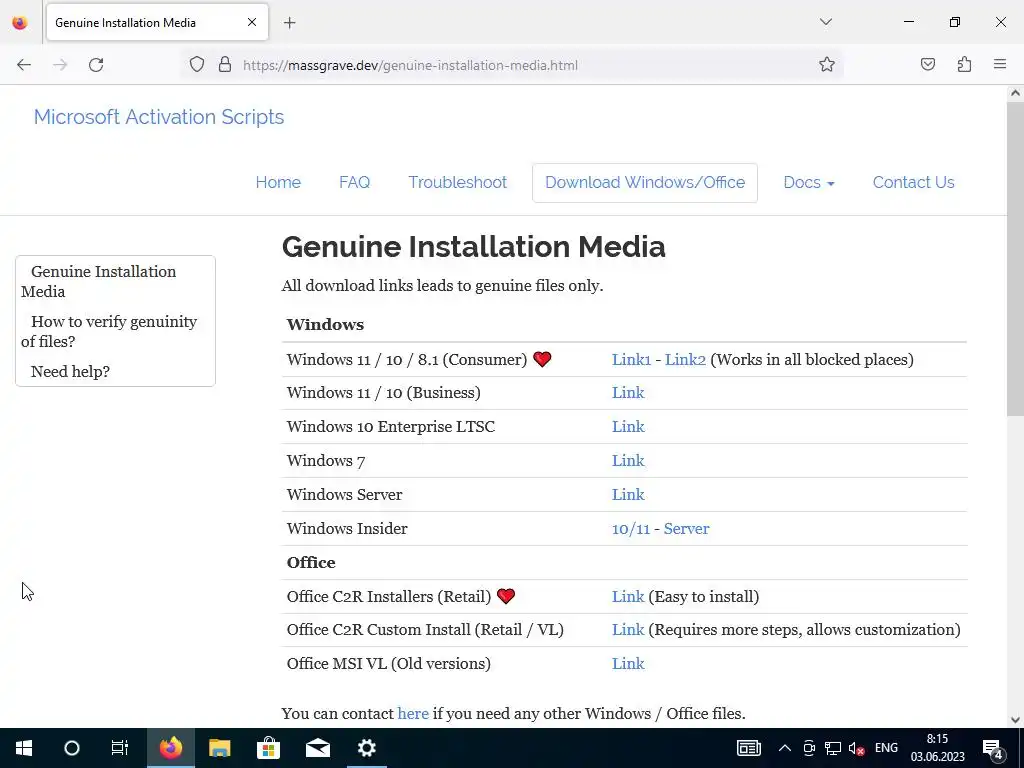Open the FAQ nav item

click(x=355, y=182)
